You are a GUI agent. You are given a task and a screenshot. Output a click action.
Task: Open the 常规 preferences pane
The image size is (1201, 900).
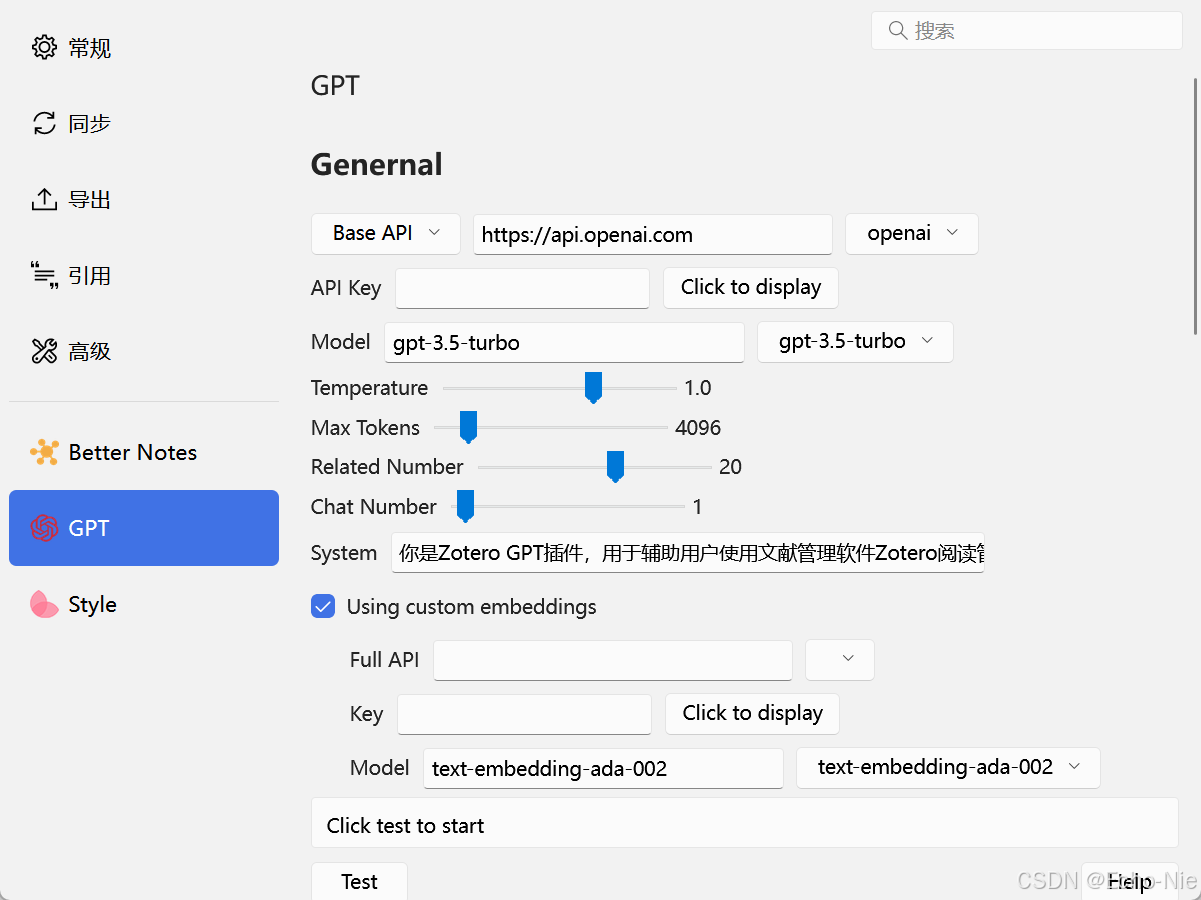(144, 47)
